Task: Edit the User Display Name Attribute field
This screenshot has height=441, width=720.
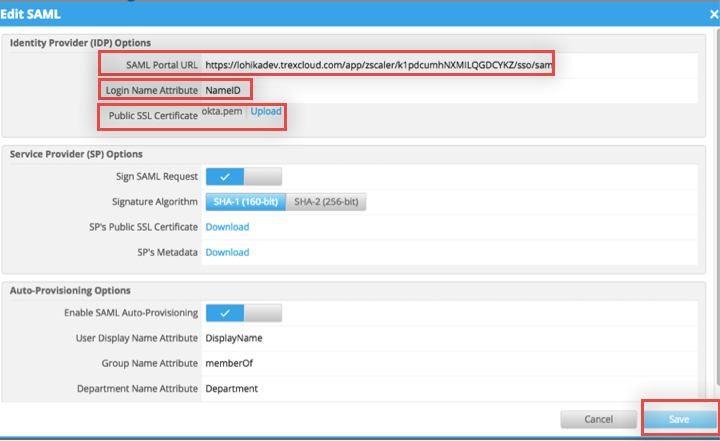Action: tap(233, 338)
